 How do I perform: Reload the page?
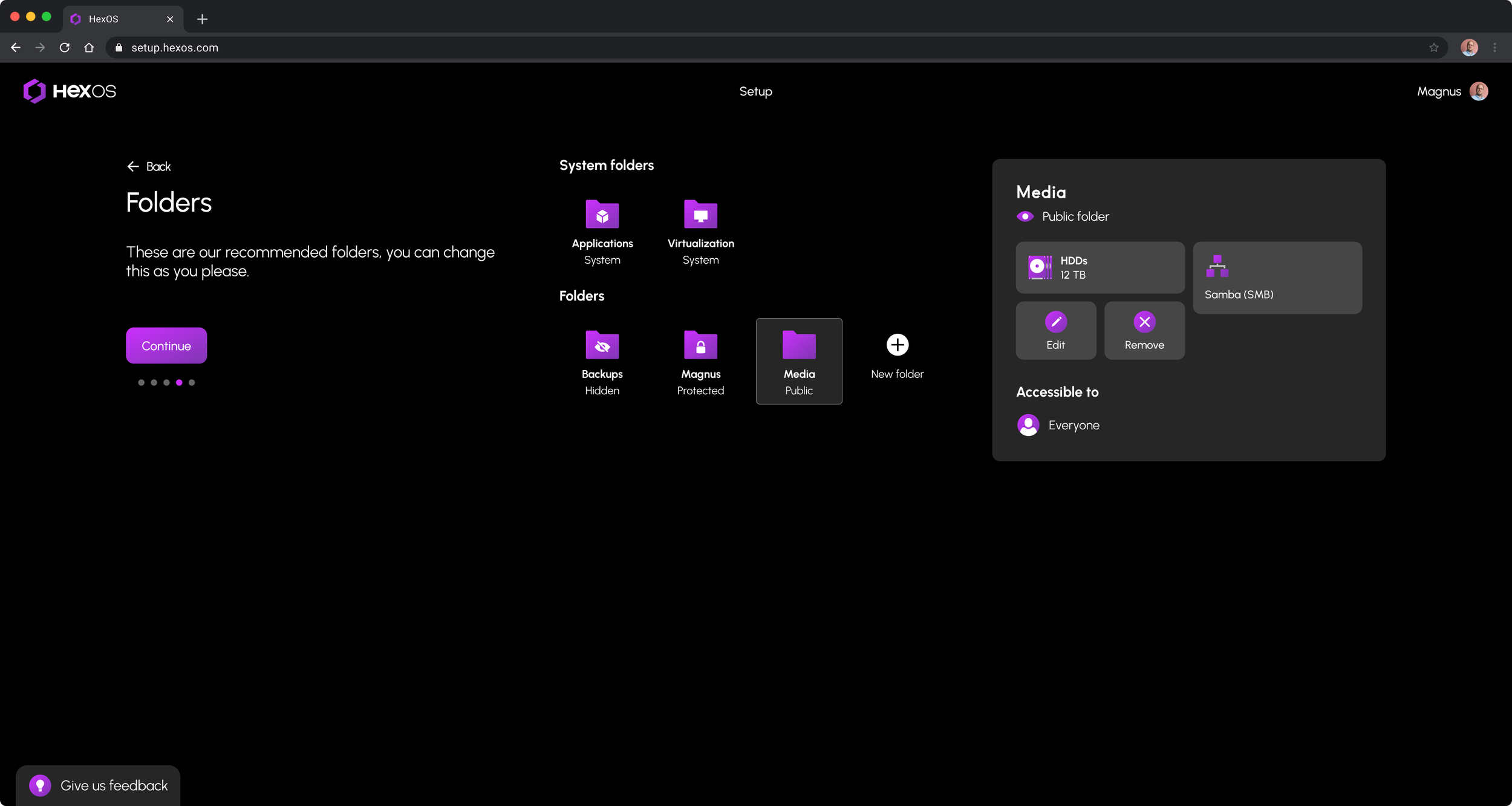pyautogui.click(x=65, y=48)
